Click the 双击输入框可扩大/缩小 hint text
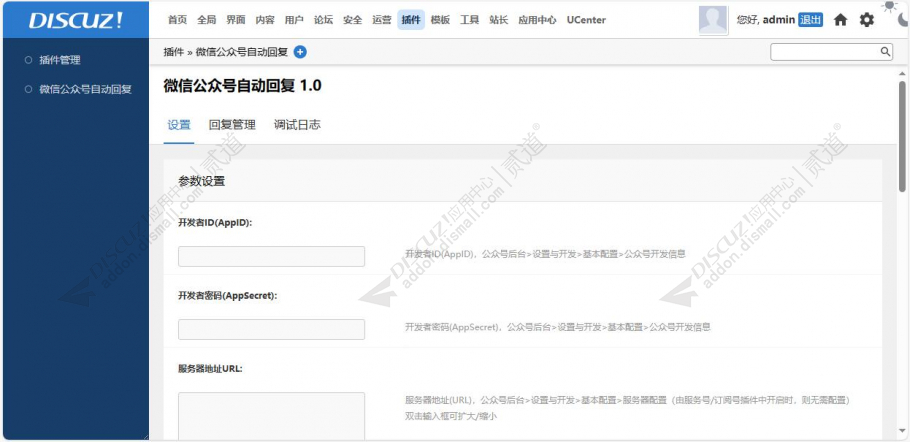The width and height of the screenshot is (910, 442). [451, 416]
